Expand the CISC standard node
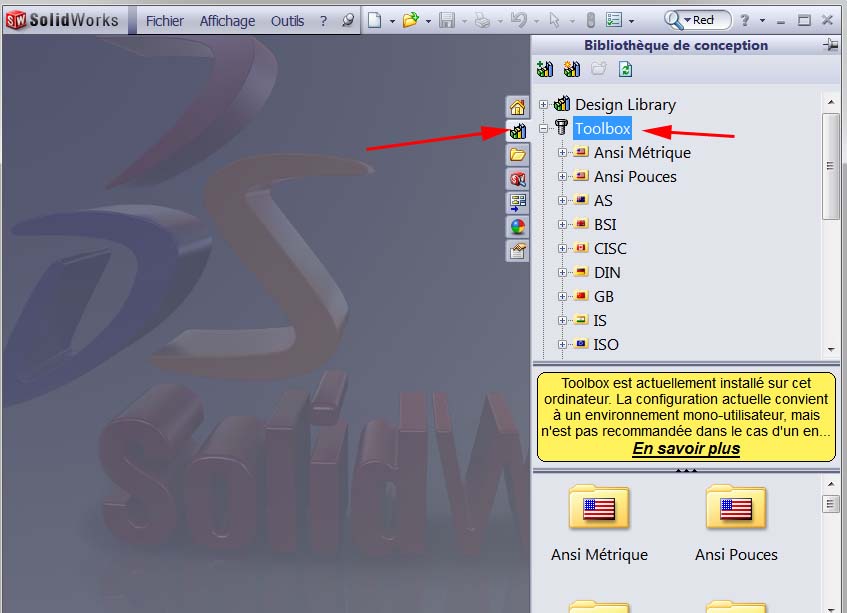This screenshot has width=847, height=613. coord(562,248)
